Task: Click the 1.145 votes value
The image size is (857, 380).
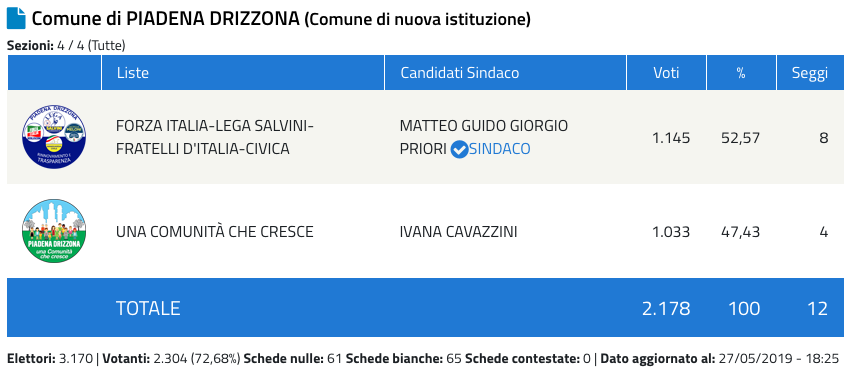Action: [671, 138]
